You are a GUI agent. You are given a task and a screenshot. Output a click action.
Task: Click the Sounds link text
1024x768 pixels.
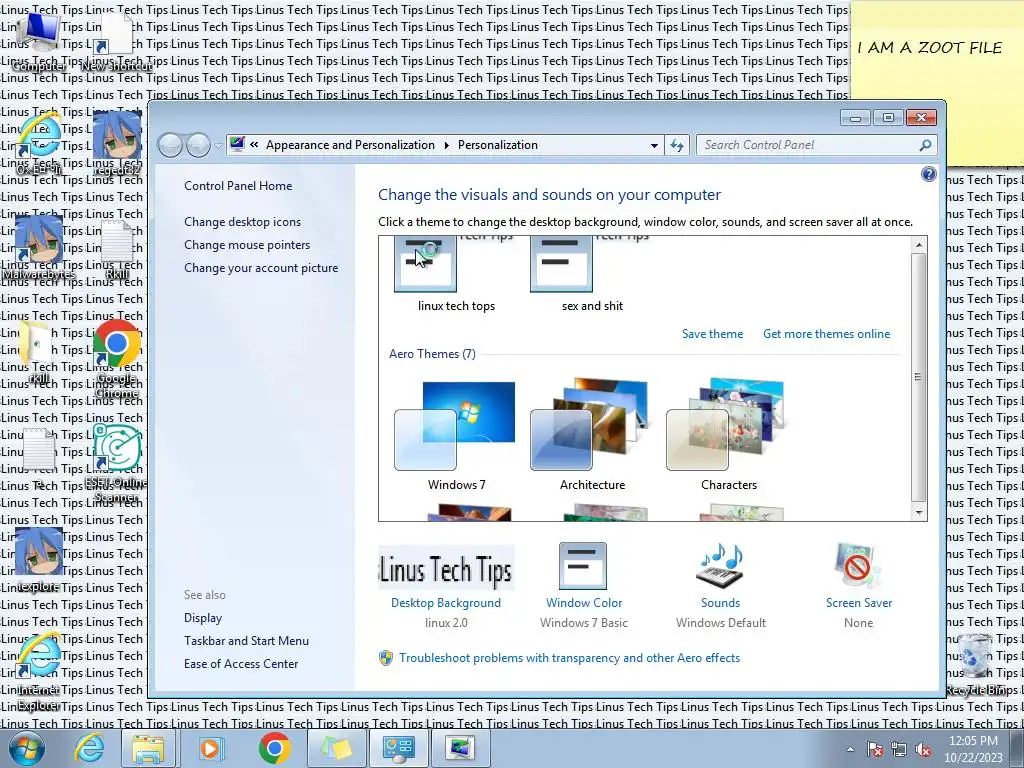pos(720,603)
